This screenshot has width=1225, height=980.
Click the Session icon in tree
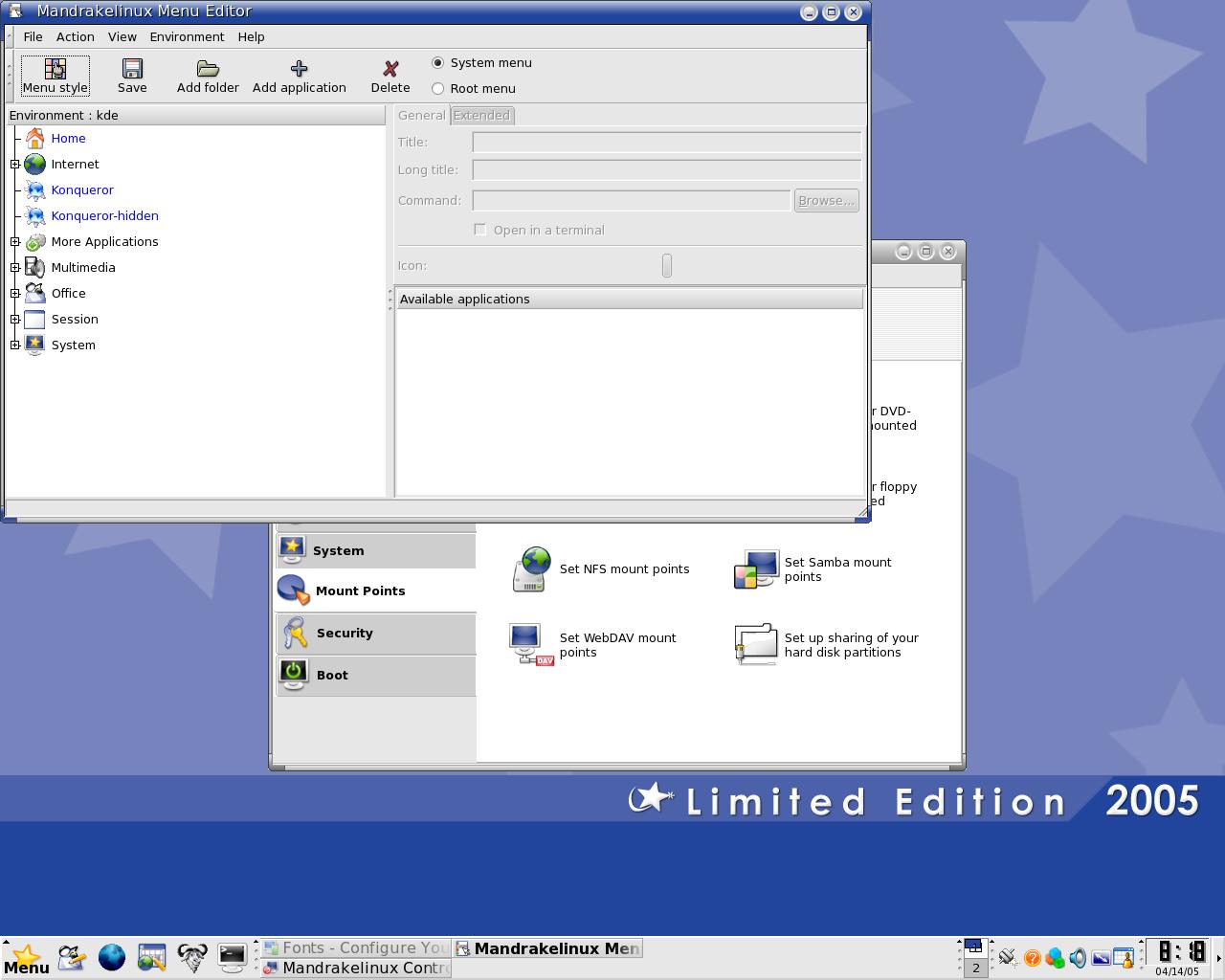coord(35,319)
